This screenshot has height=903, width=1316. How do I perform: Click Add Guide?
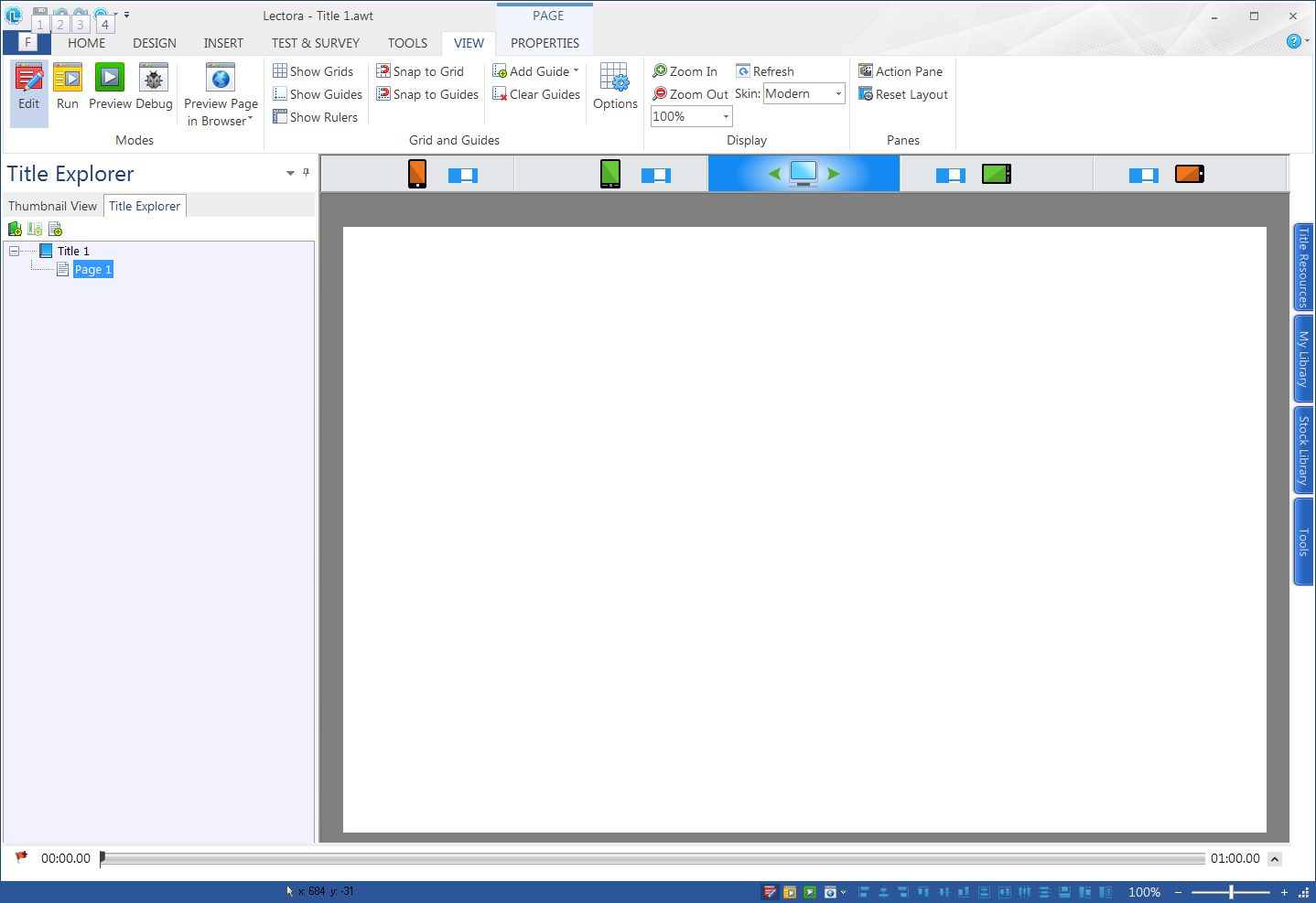[x=531, y=71]
